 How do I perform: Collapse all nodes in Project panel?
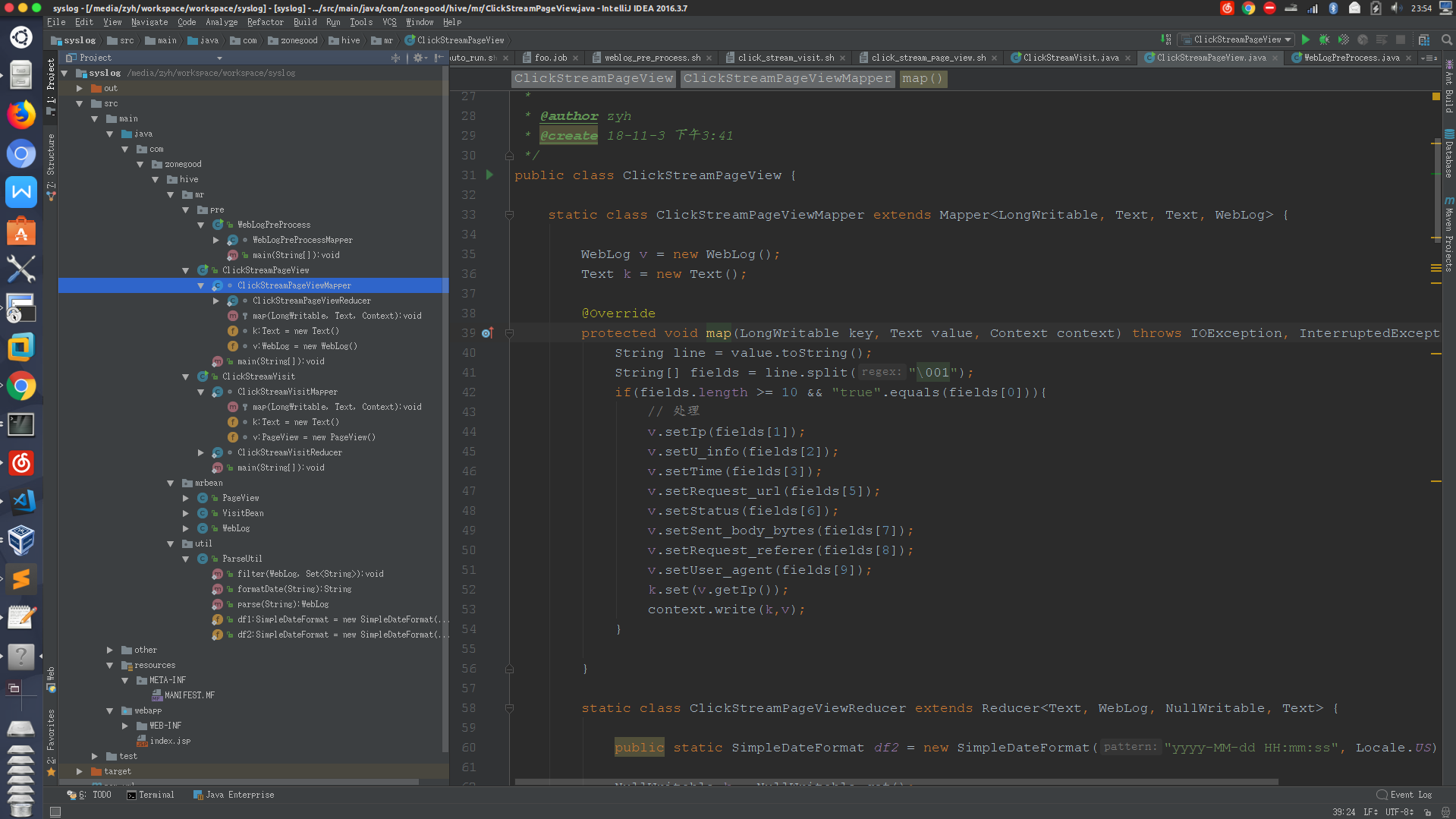pyautogui.click(x=395, y=58)
